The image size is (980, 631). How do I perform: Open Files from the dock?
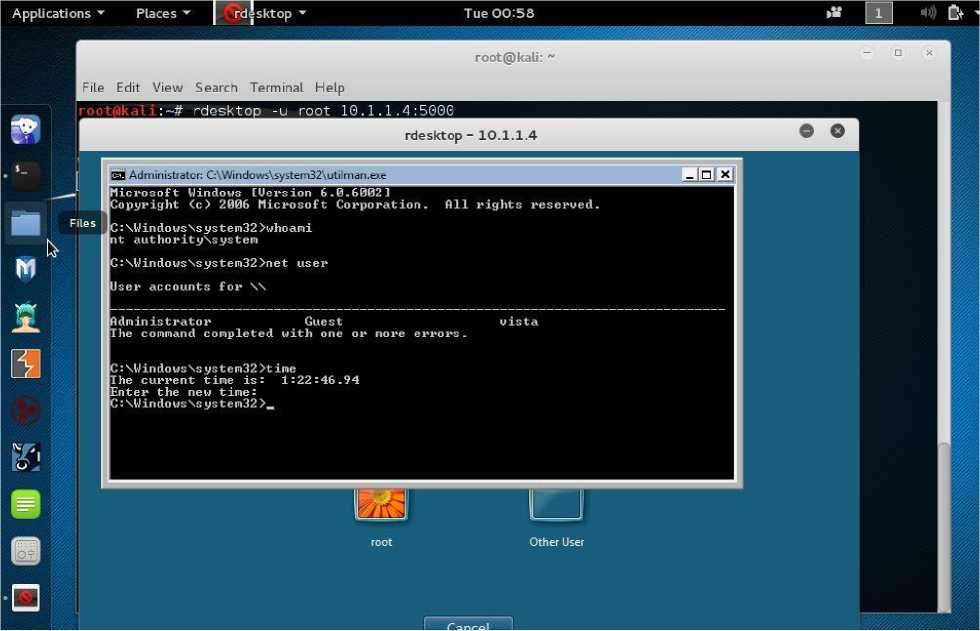(26, 223)
